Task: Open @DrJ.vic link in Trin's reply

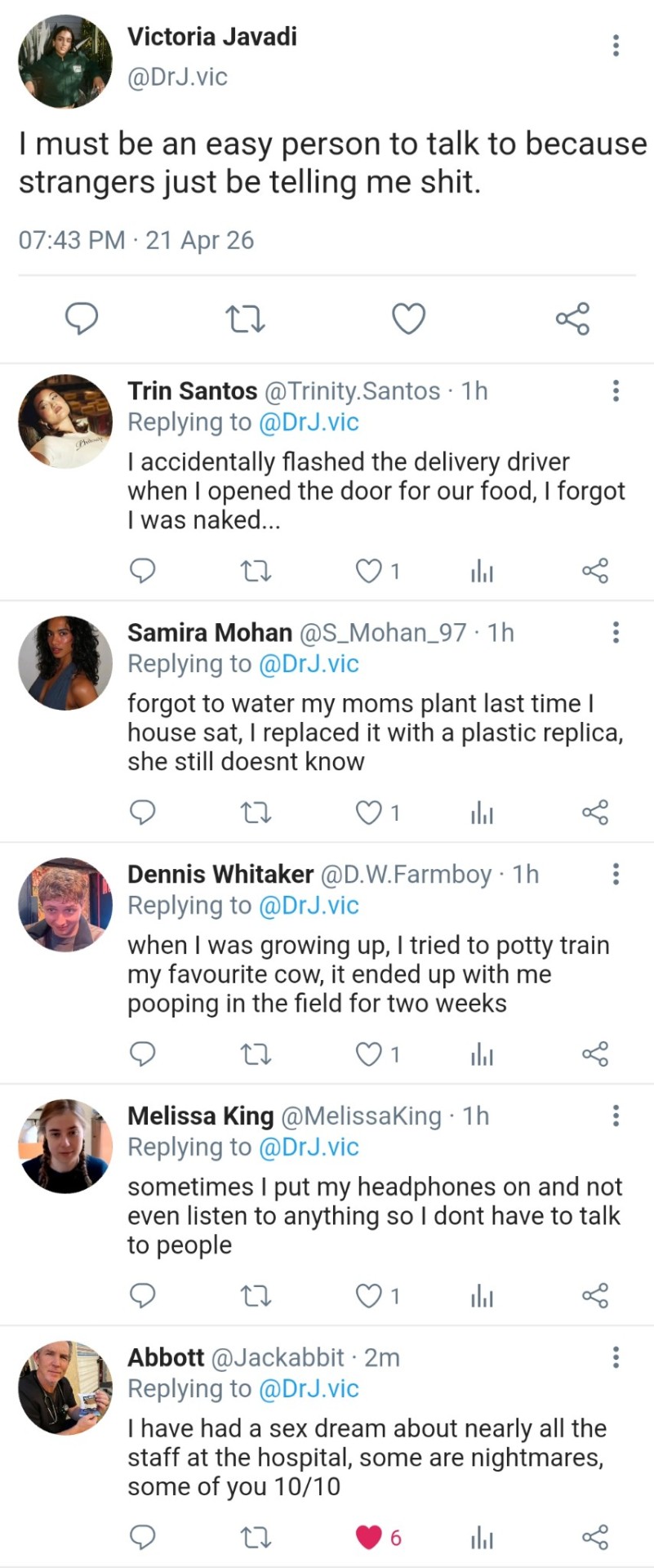Action: point(309,422)
